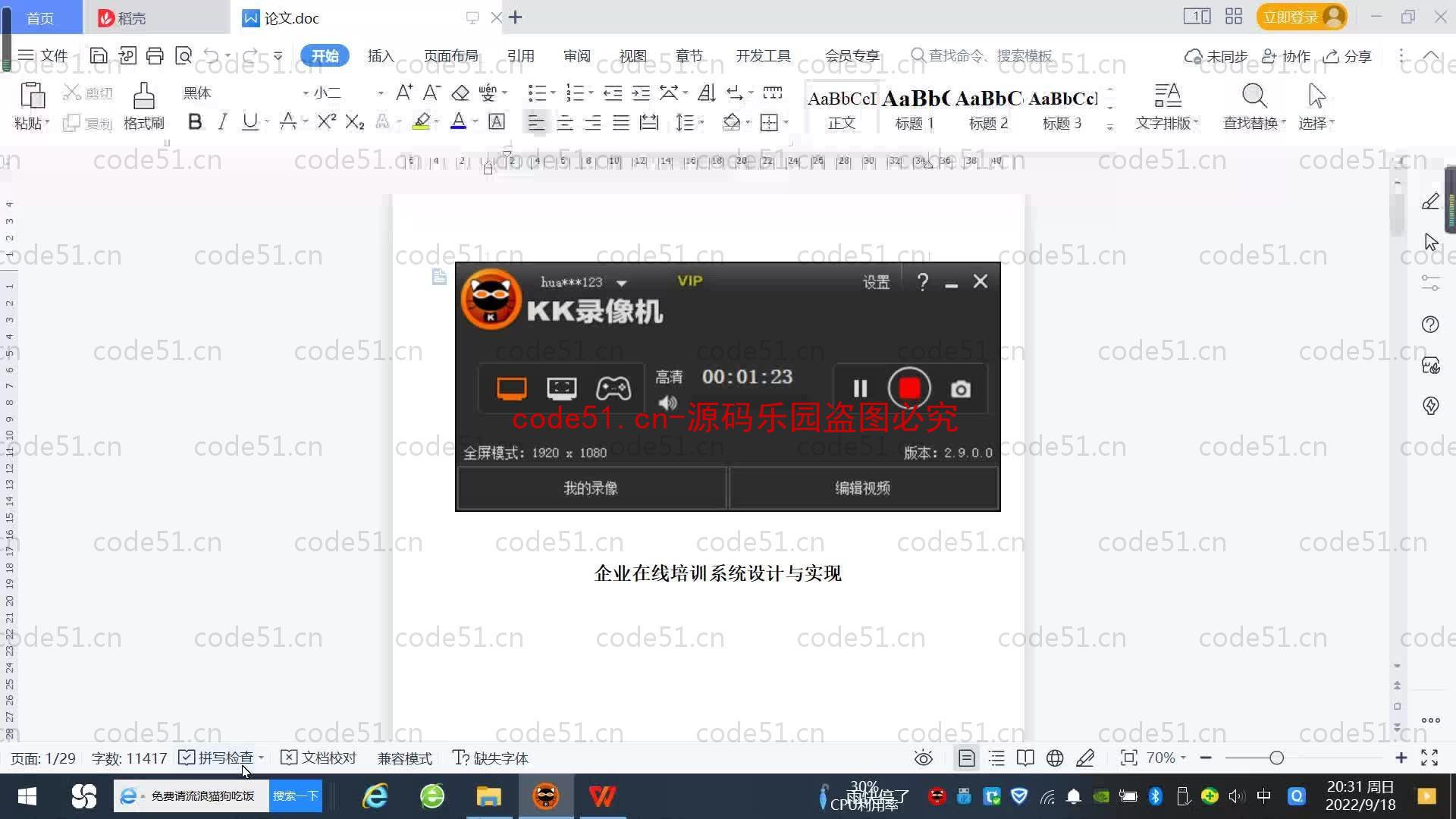Click the 兼容模式 status bar indicator
The width and height of the screenshot is (1456, 819).
point(405,758)
